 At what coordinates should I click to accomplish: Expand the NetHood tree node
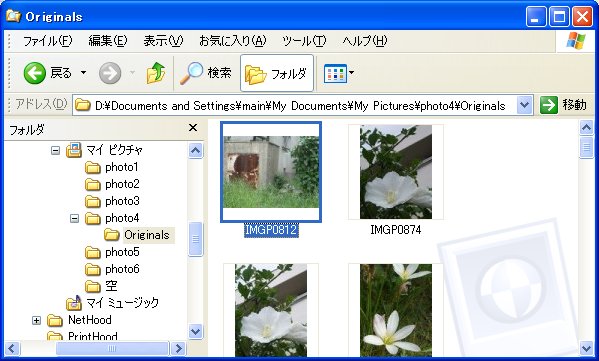tap(36, 320)
